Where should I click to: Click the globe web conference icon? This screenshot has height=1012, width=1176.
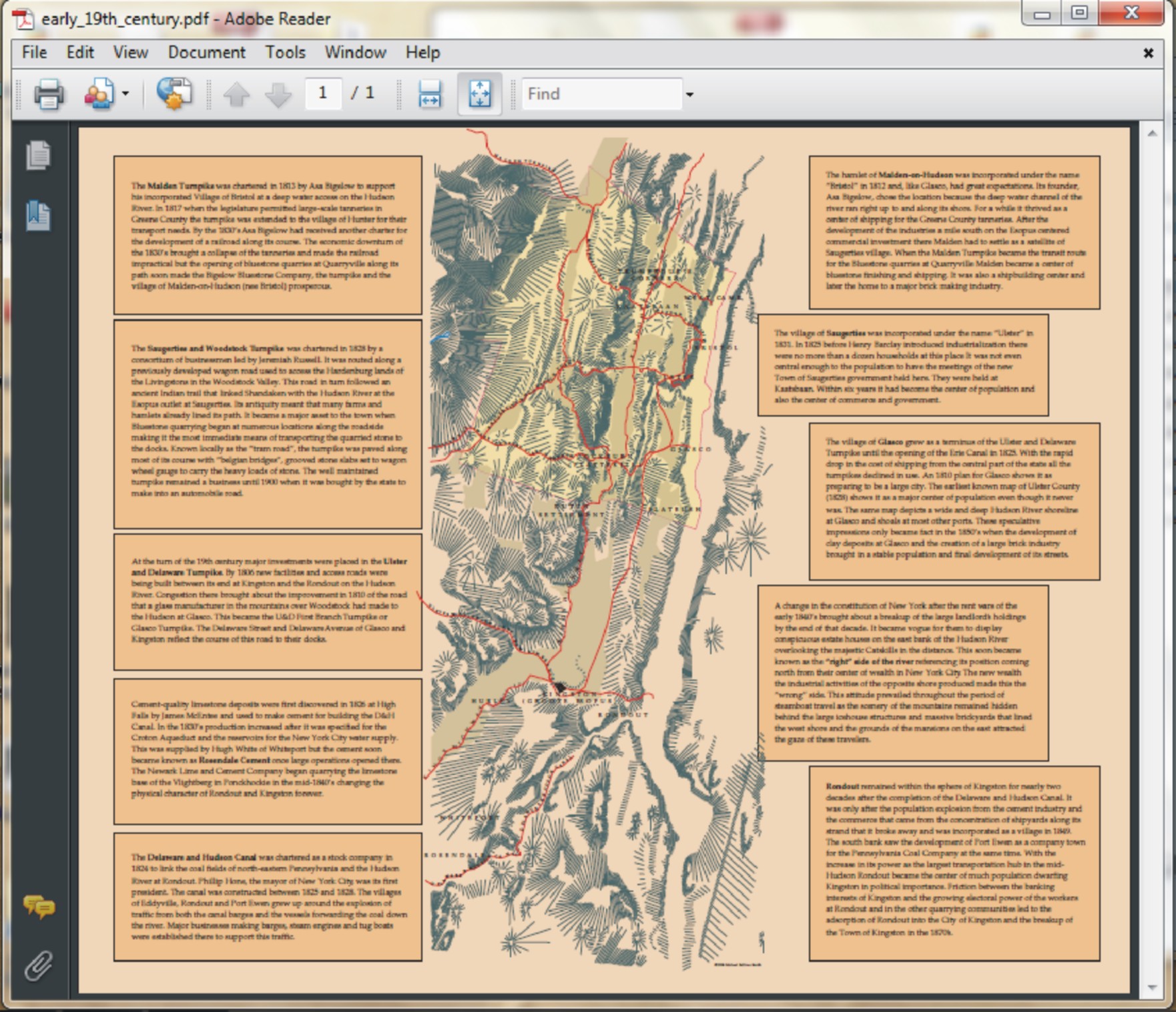(x=174, y=94)
